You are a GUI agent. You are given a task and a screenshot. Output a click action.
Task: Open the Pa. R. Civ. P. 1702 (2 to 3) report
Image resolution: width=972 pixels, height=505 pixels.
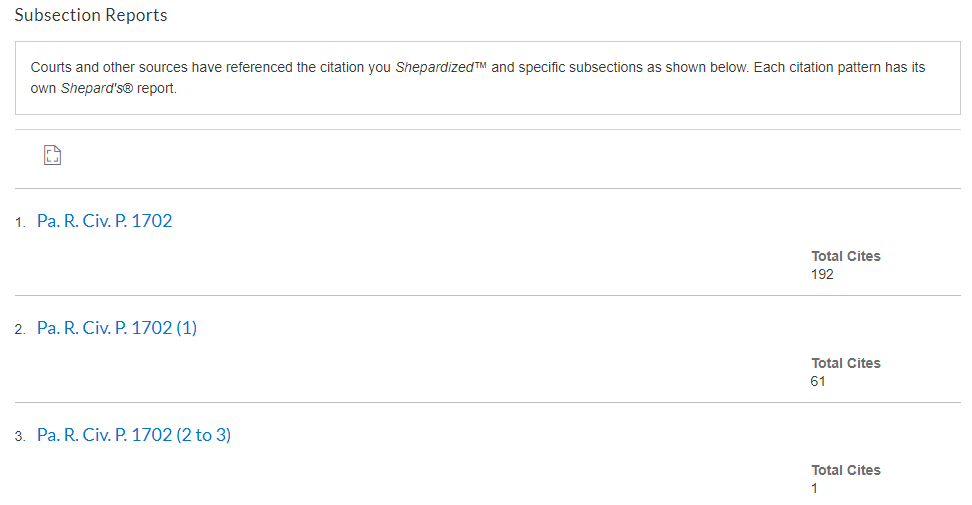[134, 436]
